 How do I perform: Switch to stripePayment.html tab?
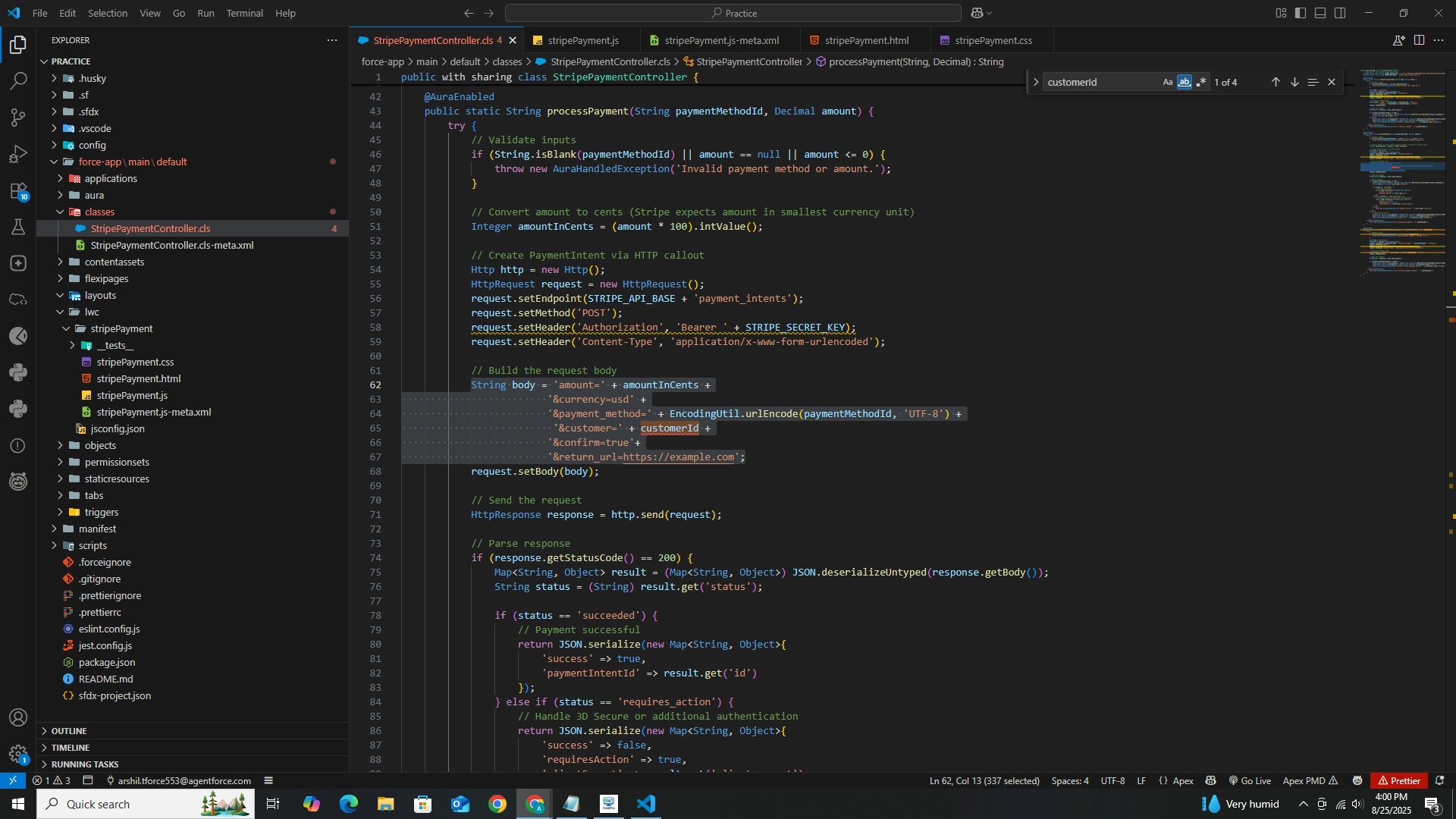point(866,40)
